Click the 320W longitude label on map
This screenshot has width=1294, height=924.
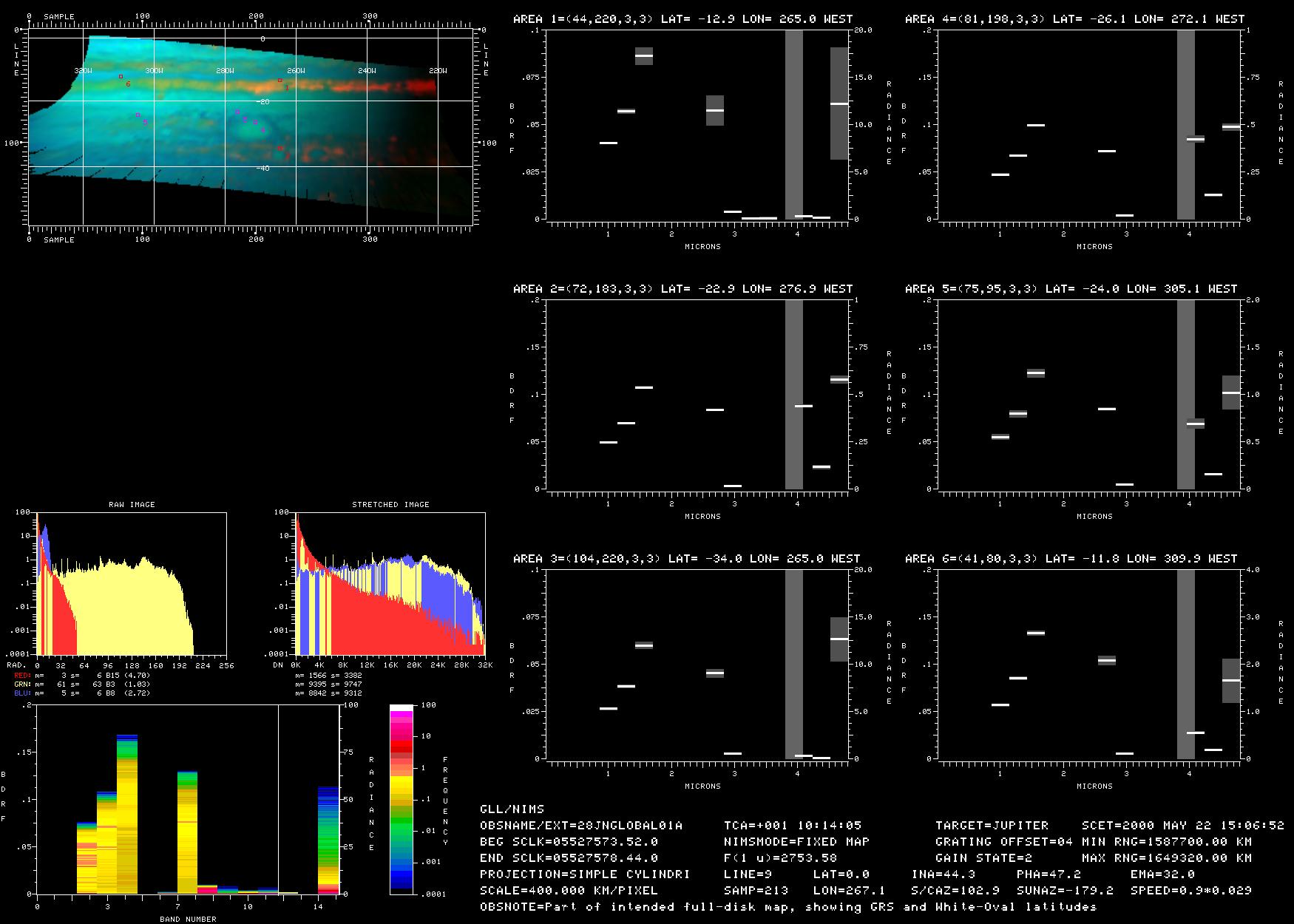pos(84,71)
